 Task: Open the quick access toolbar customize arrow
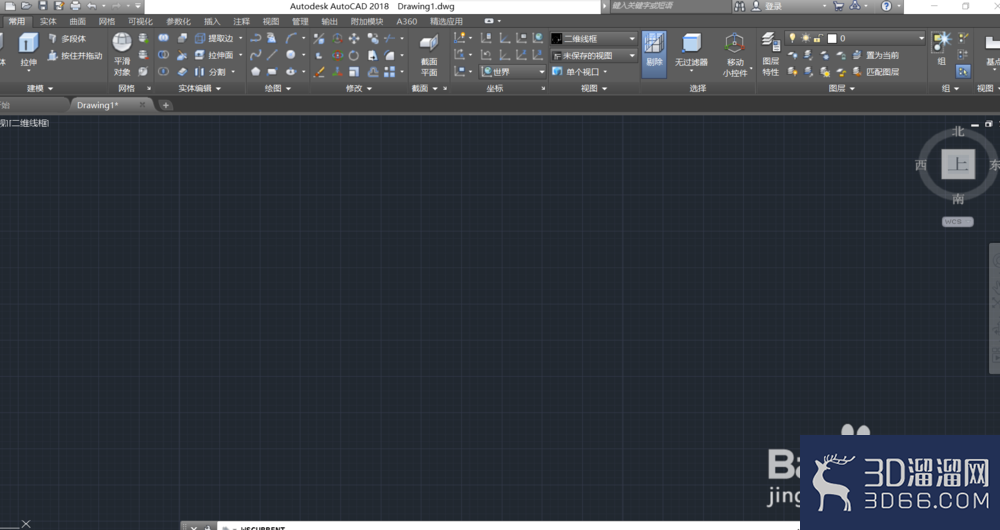coord(138,6)
